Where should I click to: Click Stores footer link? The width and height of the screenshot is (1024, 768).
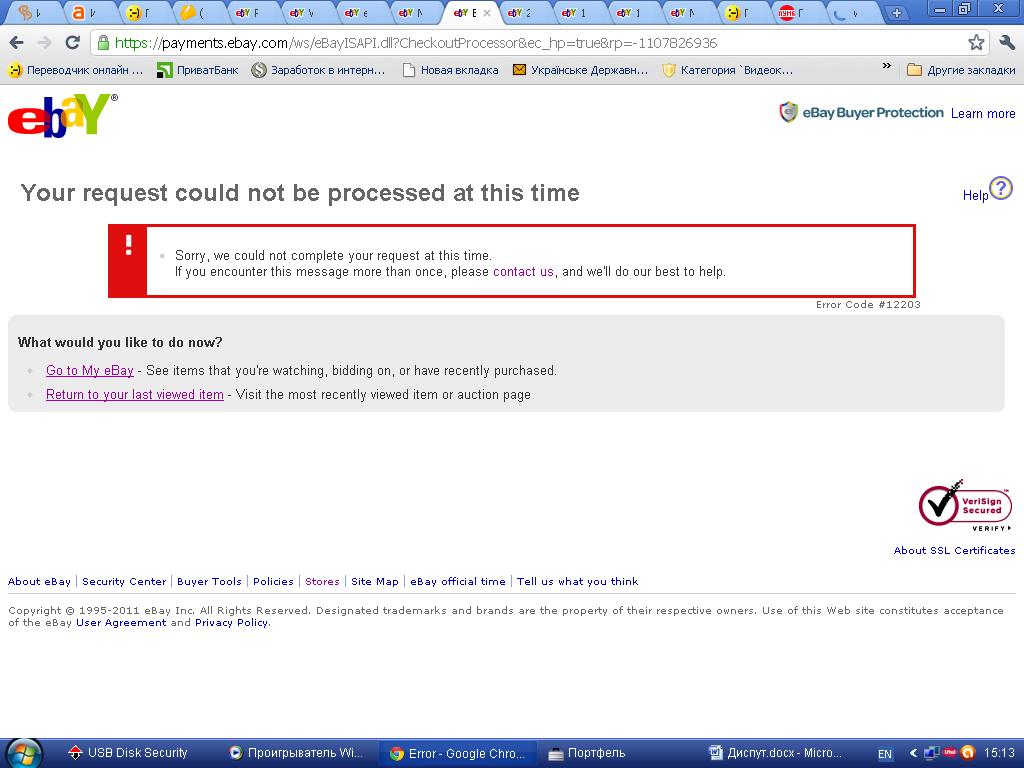click(x=322, y=581)
